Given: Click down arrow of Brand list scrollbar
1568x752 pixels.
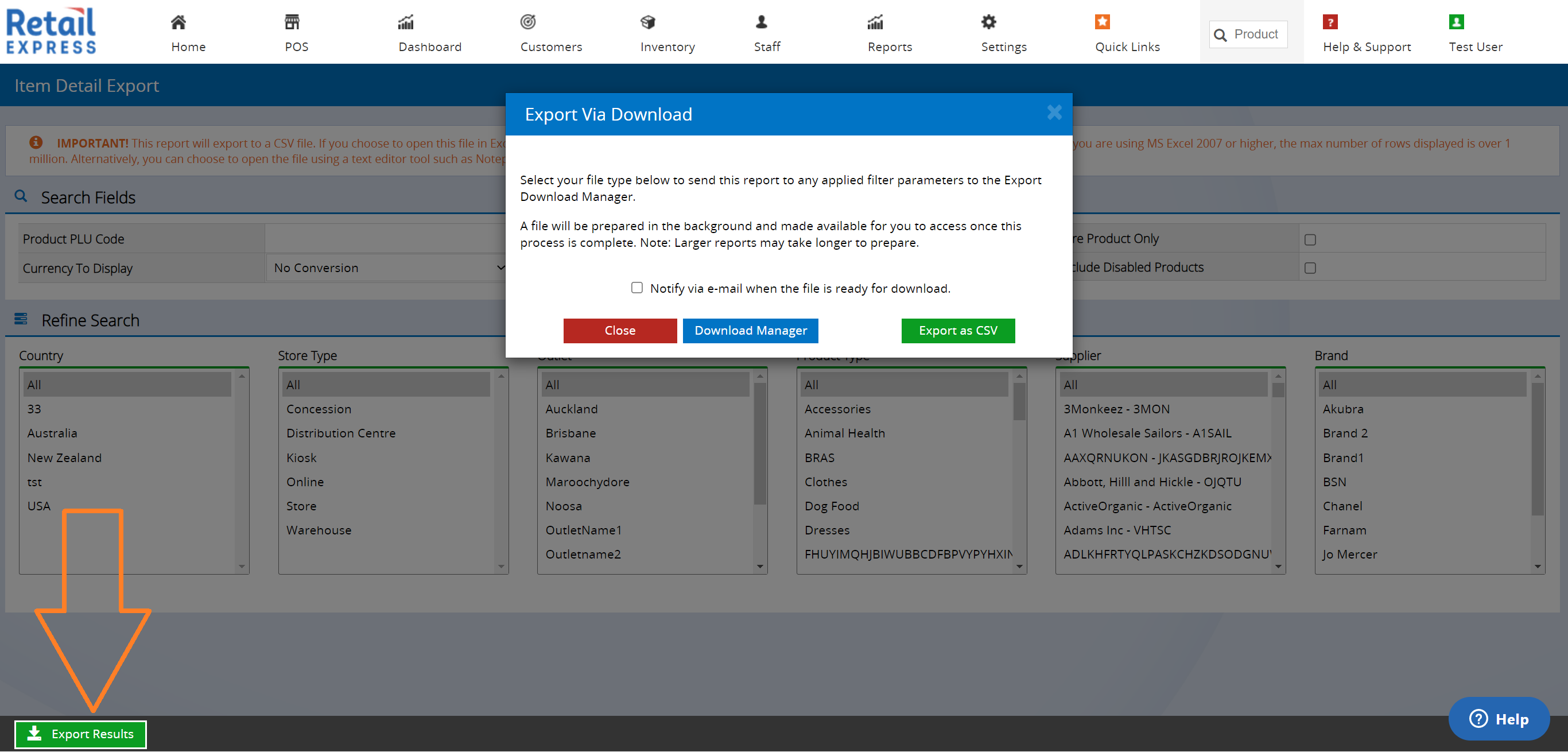Looking at the screenshot, I should (1538, 567).
